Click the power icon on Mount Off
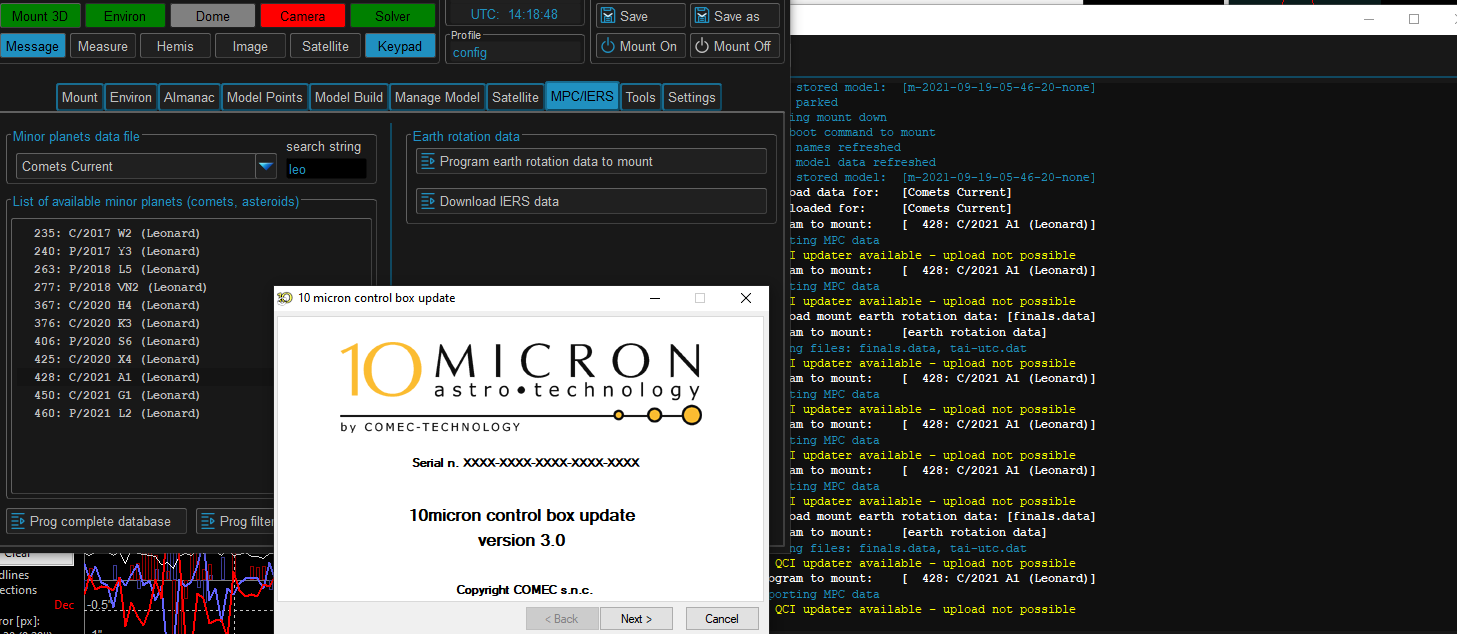Screen dimensions: 1457x634 (702, 46)
